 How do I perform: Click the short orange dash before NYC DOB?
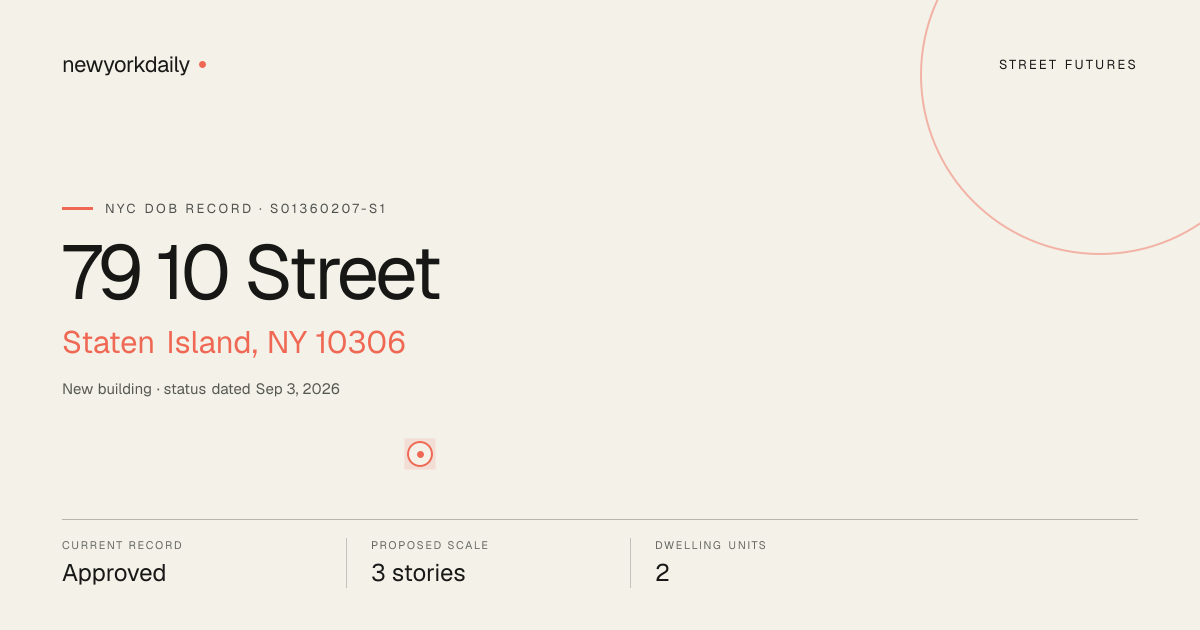[x=77, y=208]
